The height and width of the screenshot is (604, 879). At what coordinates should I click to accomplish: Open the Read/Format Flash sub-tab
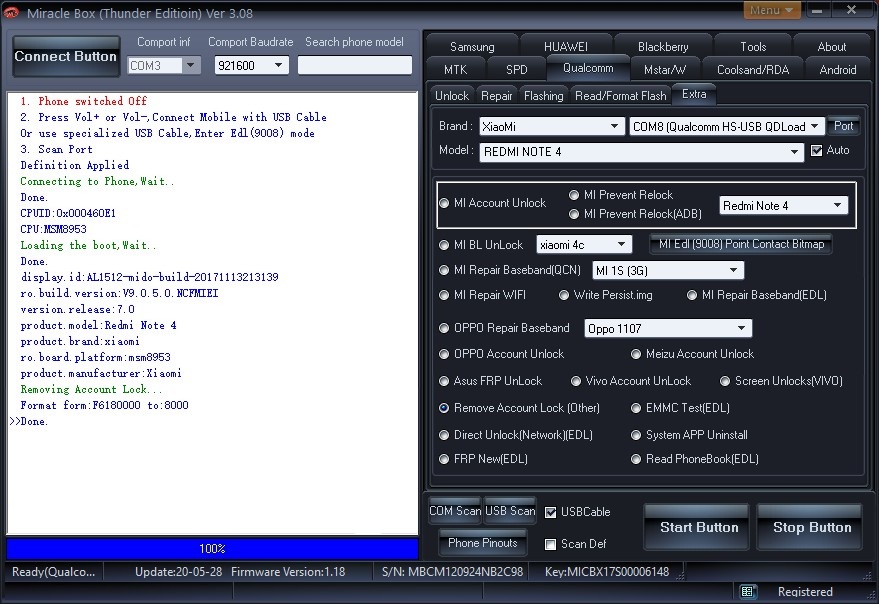click(621, 96)
